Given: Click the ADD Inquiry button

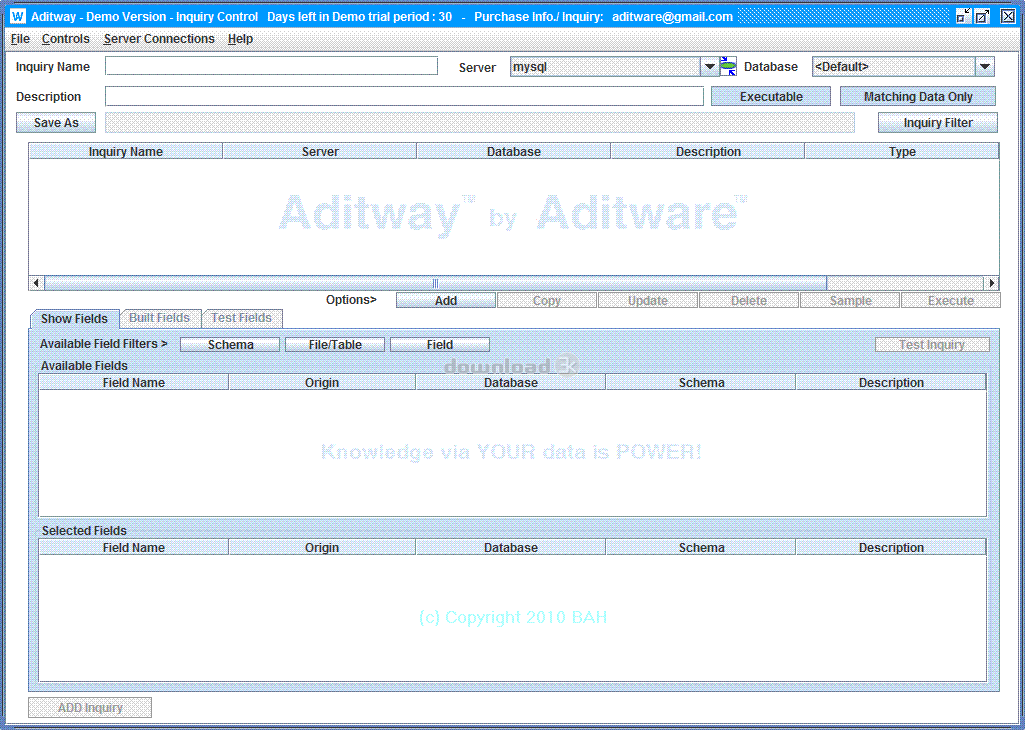Looking at the screenshot, I should click(90, 708).
